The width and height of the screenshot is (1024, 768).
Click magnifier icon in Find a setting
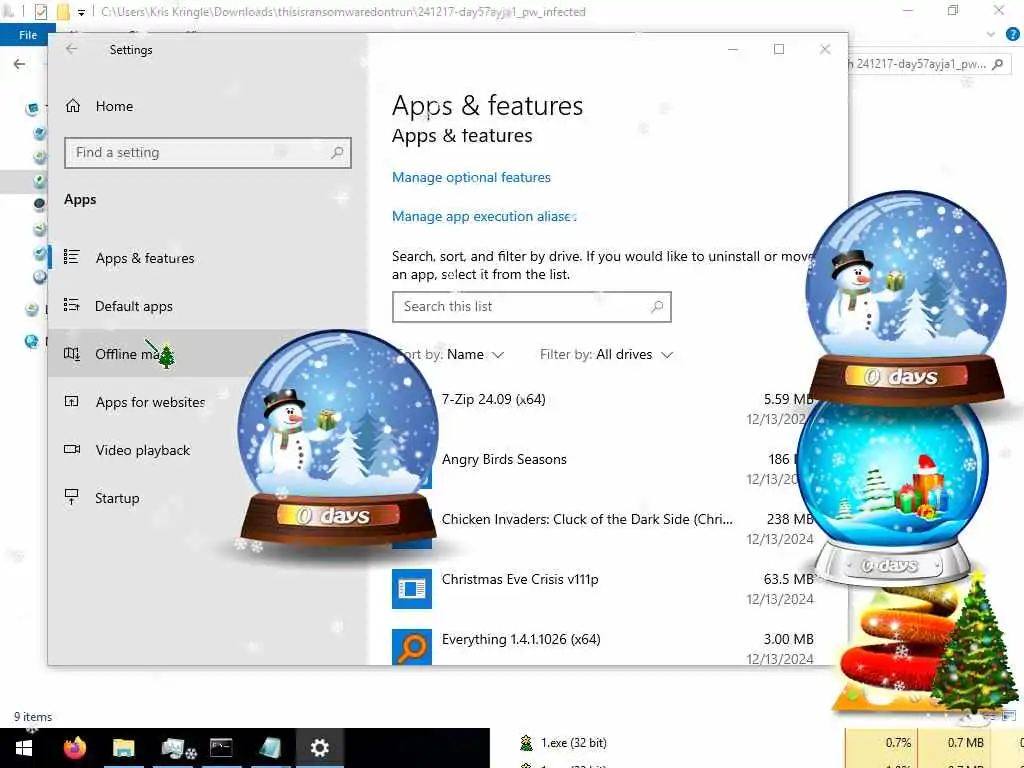pyautogui.click(x=337, y=152)
